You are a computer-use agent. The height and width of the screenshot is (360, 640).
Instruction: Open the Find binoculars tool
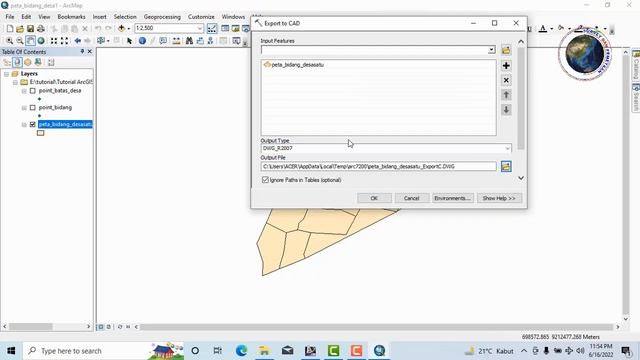point(189,41)
